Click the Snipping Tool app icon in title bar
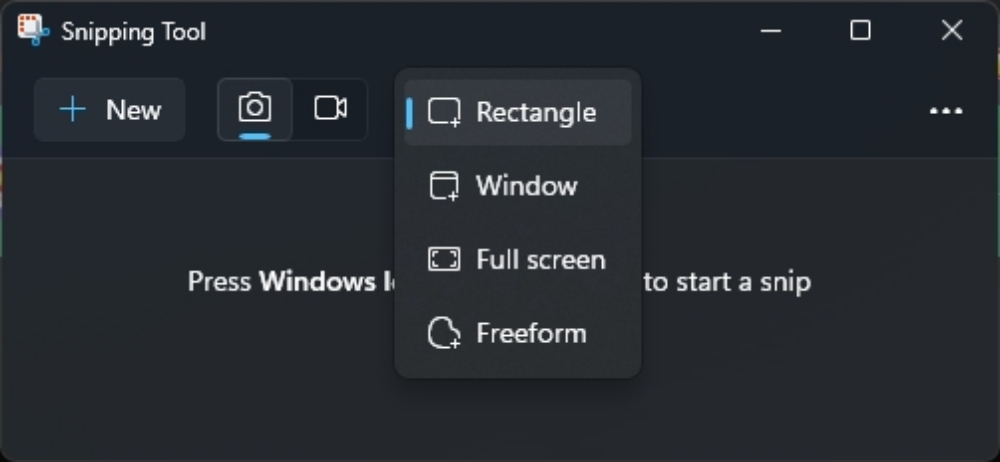This screenshot has width=1000, height=462. click(x=33, y=30)
